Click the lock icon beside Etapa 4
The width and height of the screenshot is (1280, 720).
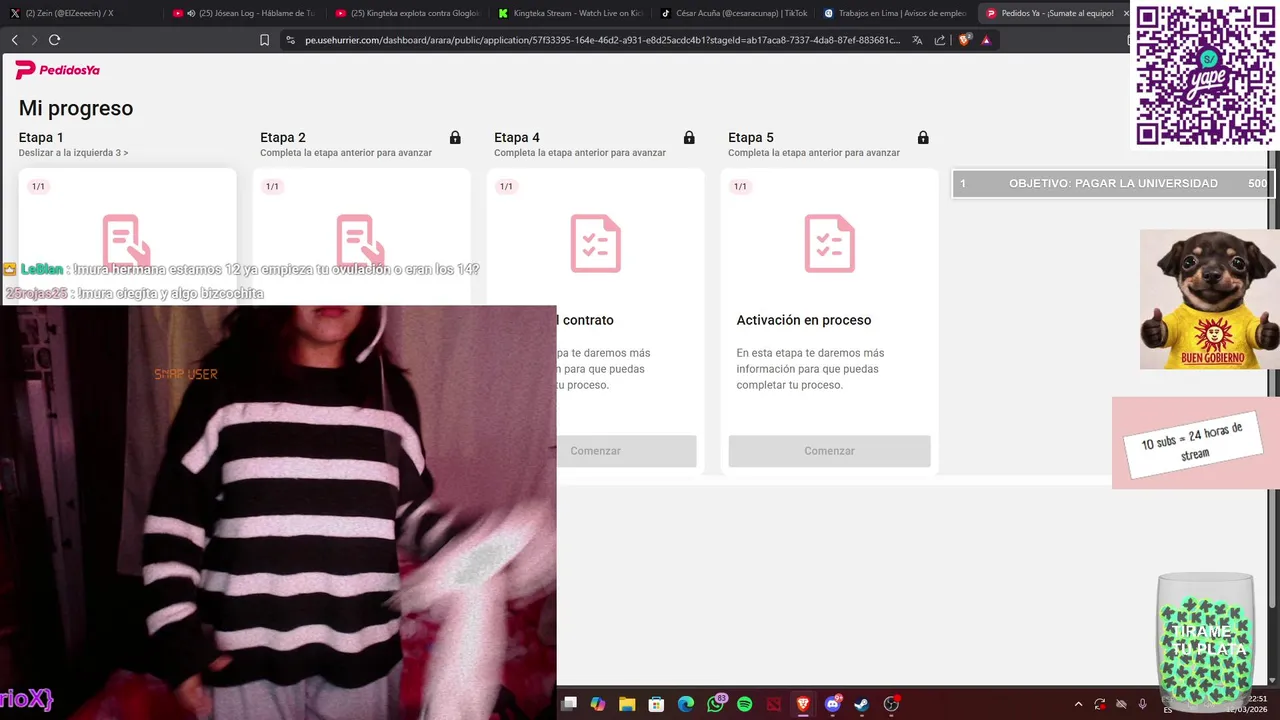pos(689,138)
